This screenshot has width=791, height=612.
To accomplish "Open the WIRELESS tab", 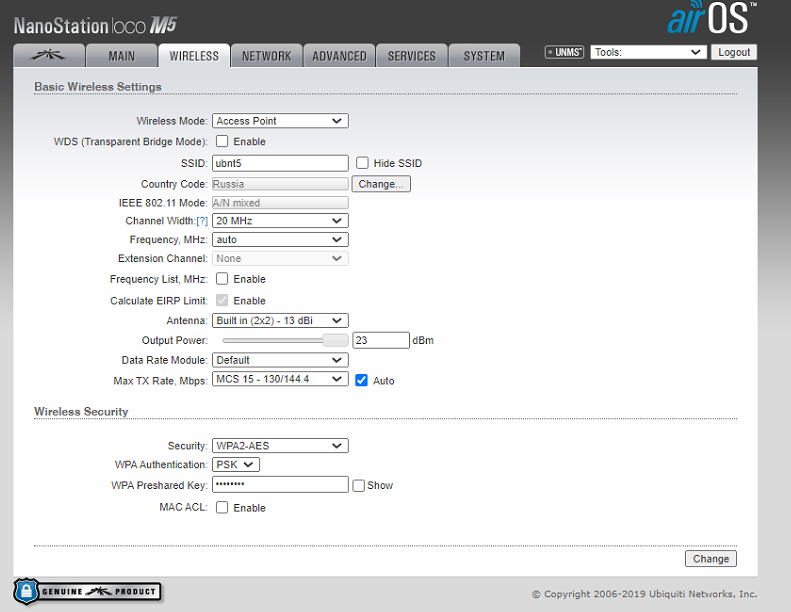I will pos(194,55).
